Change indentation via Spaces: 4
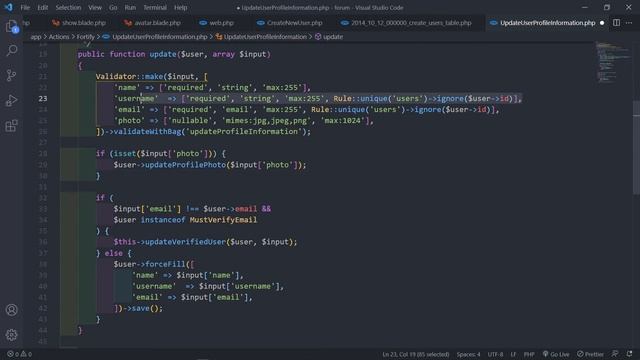This screenshot has width=640, height=360. (x=468, y=354)
